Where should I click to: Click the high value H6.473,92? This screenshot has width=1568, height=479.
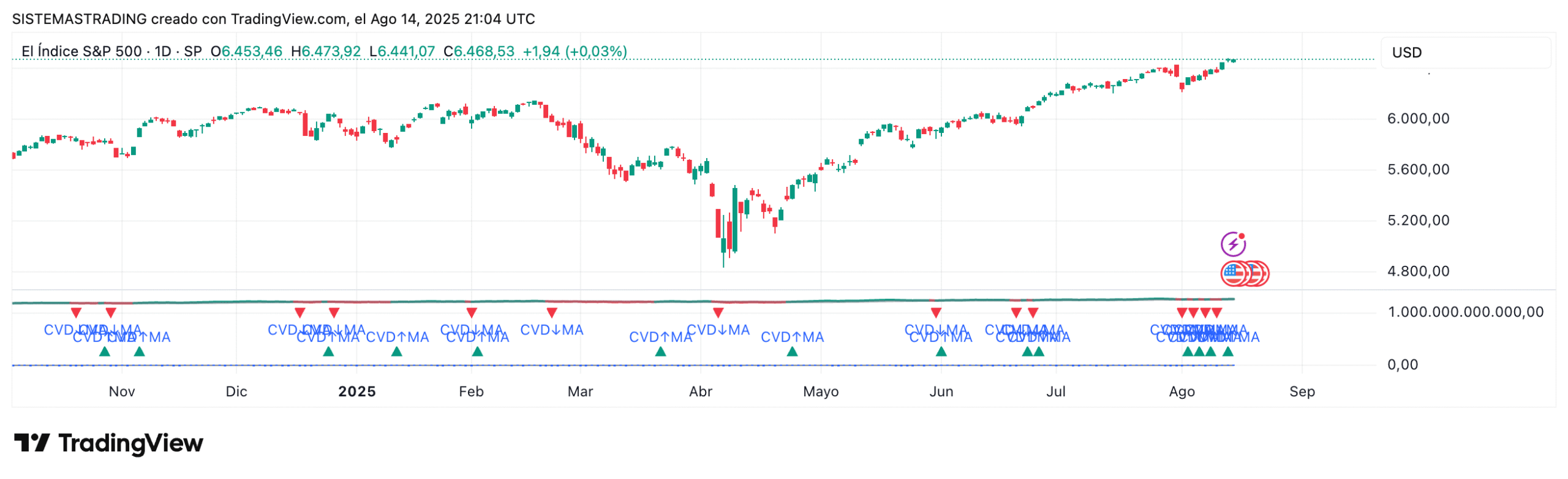click(x=325, y=51)
